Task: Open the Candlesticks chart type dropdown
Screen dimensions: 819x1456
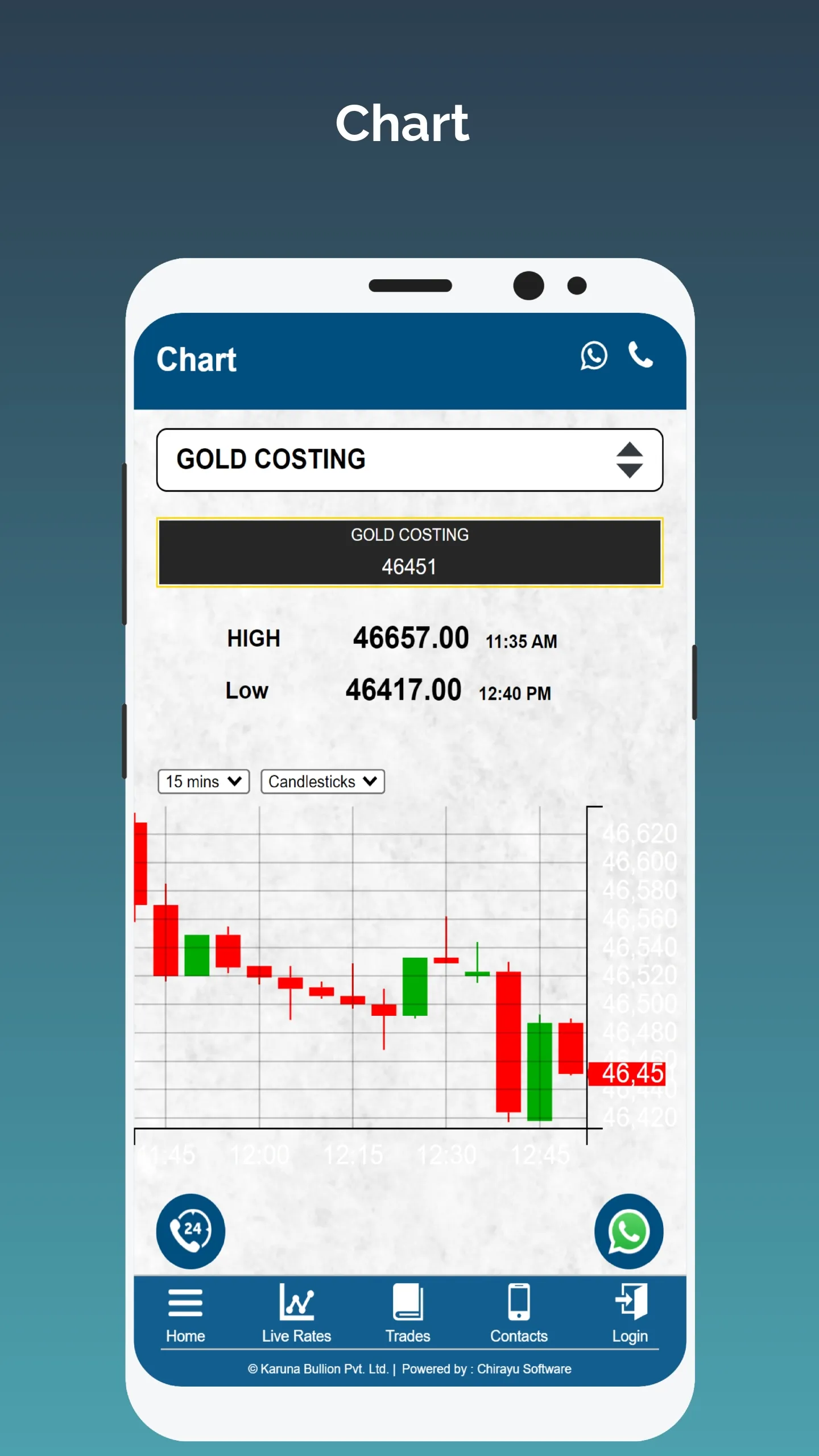Action: coord(322,781)
